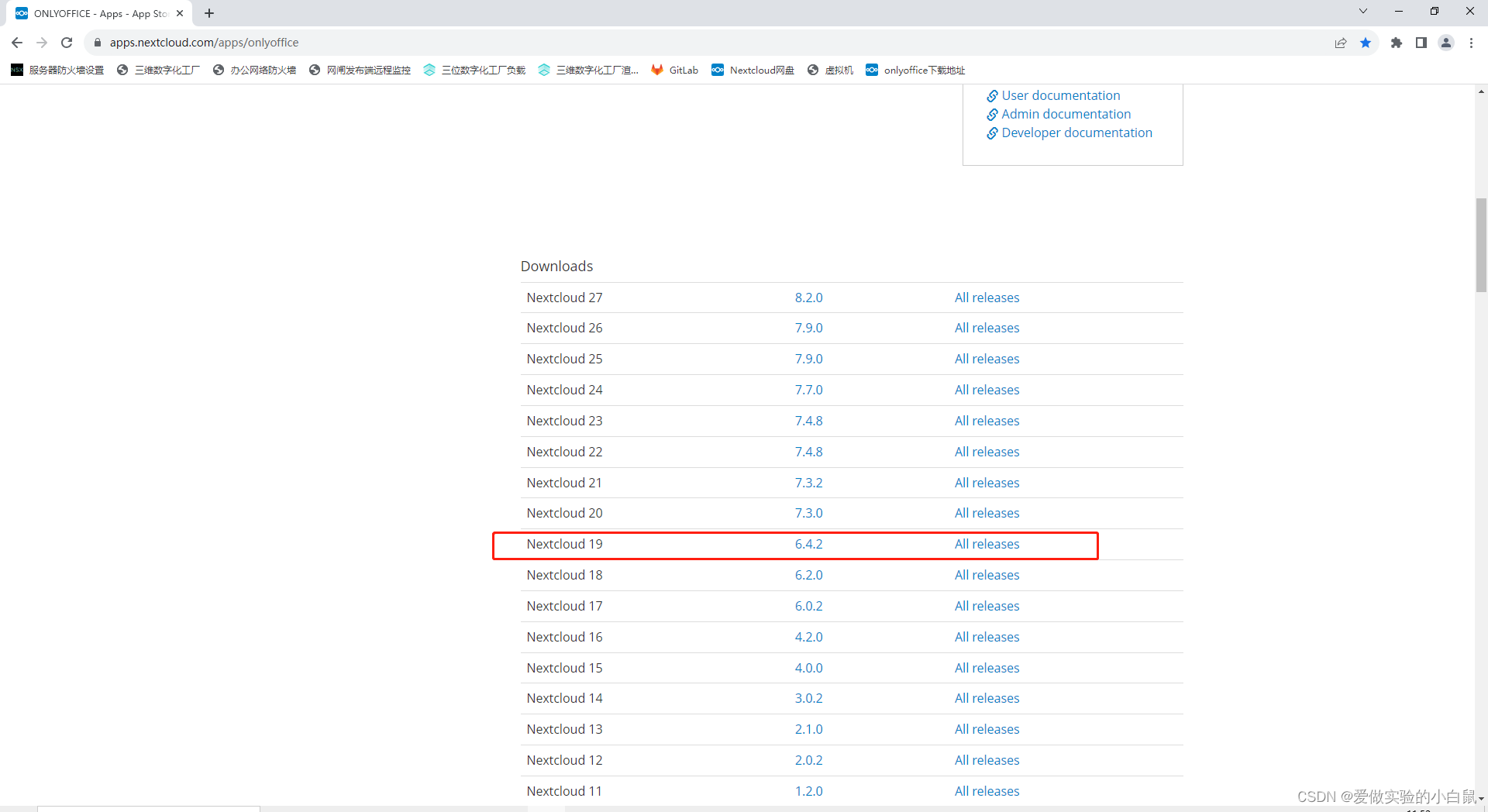The image size is (1488, 812).
Task: Open Chrome's three-dot menu
Action: [x=1471, y=43]
